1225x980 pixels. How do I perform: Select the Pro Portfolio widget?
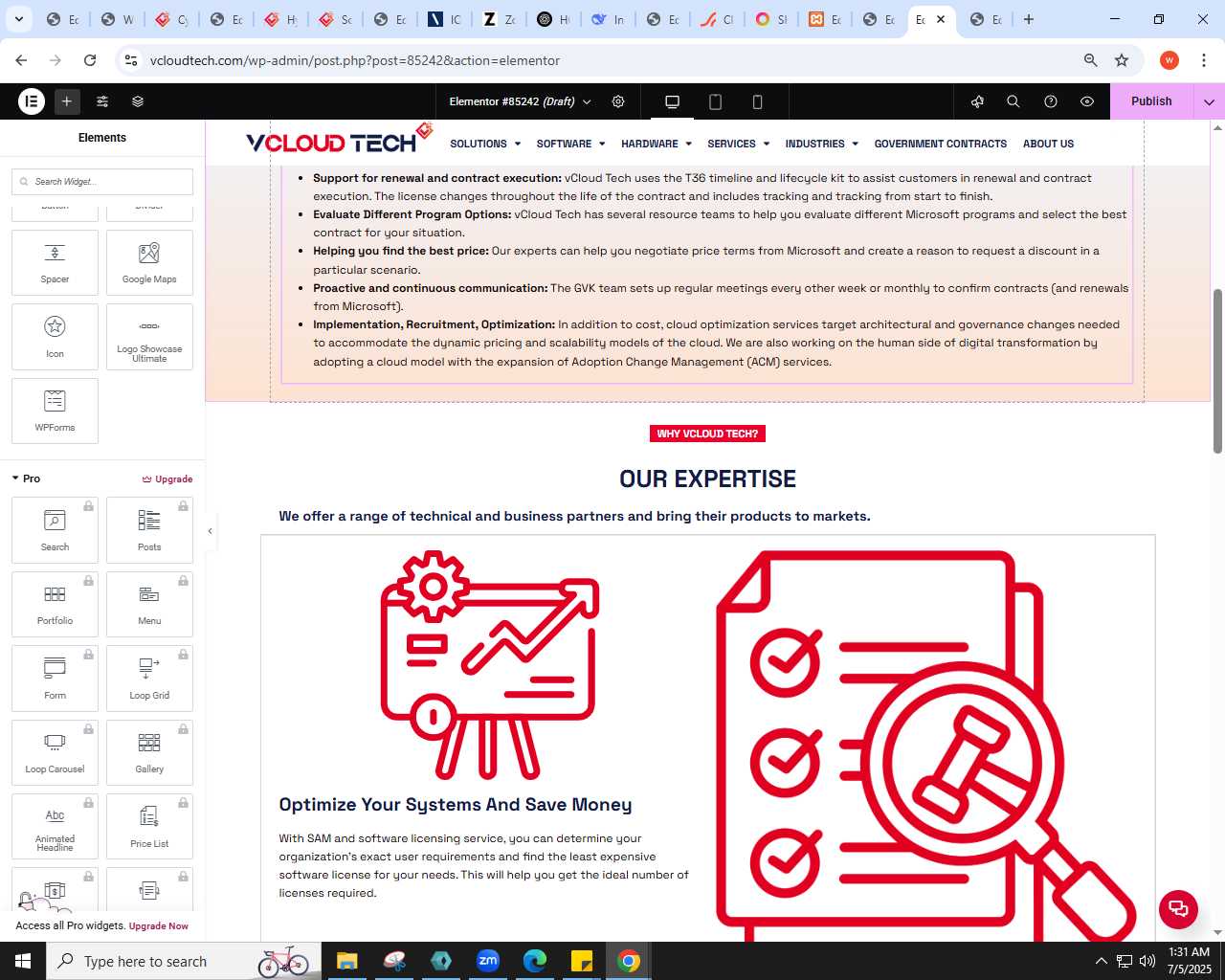tap(55, 604)
